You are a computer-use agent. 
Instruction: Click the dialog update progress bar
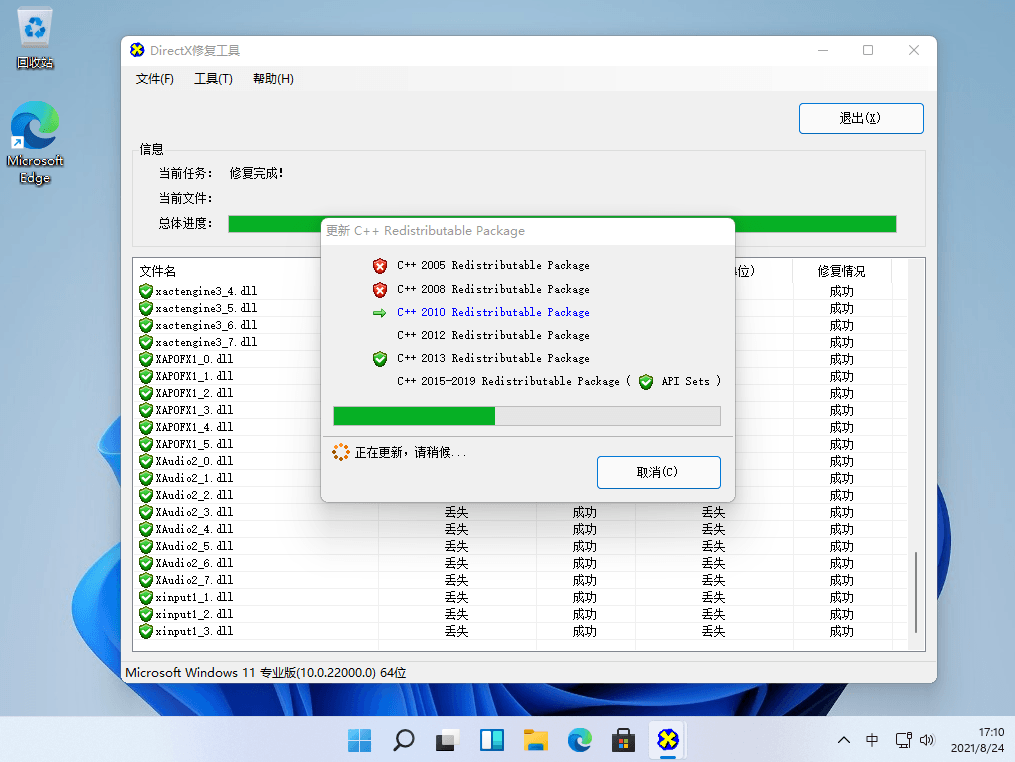526,416
